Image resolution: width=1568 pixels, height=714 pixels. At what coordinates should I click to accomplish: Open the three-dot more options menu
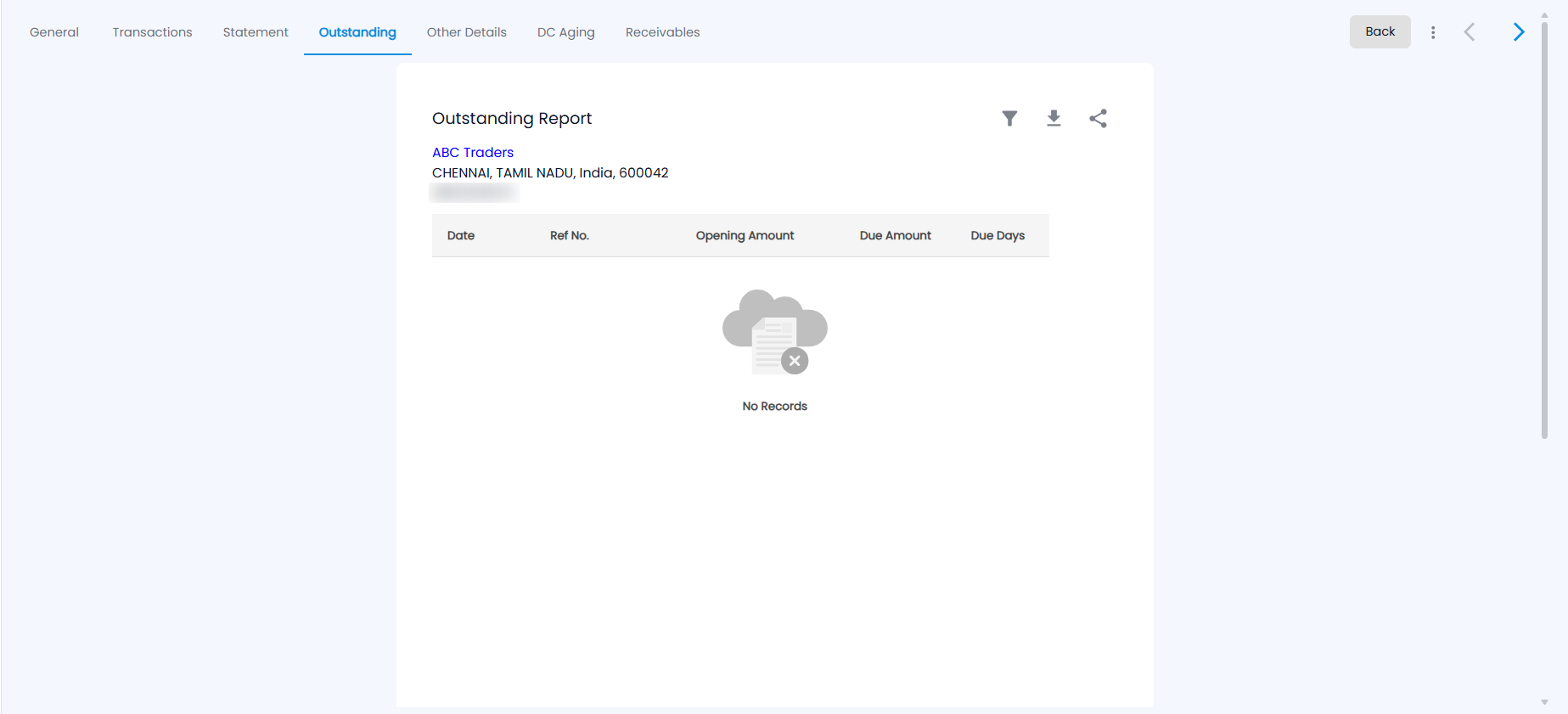1433,32
